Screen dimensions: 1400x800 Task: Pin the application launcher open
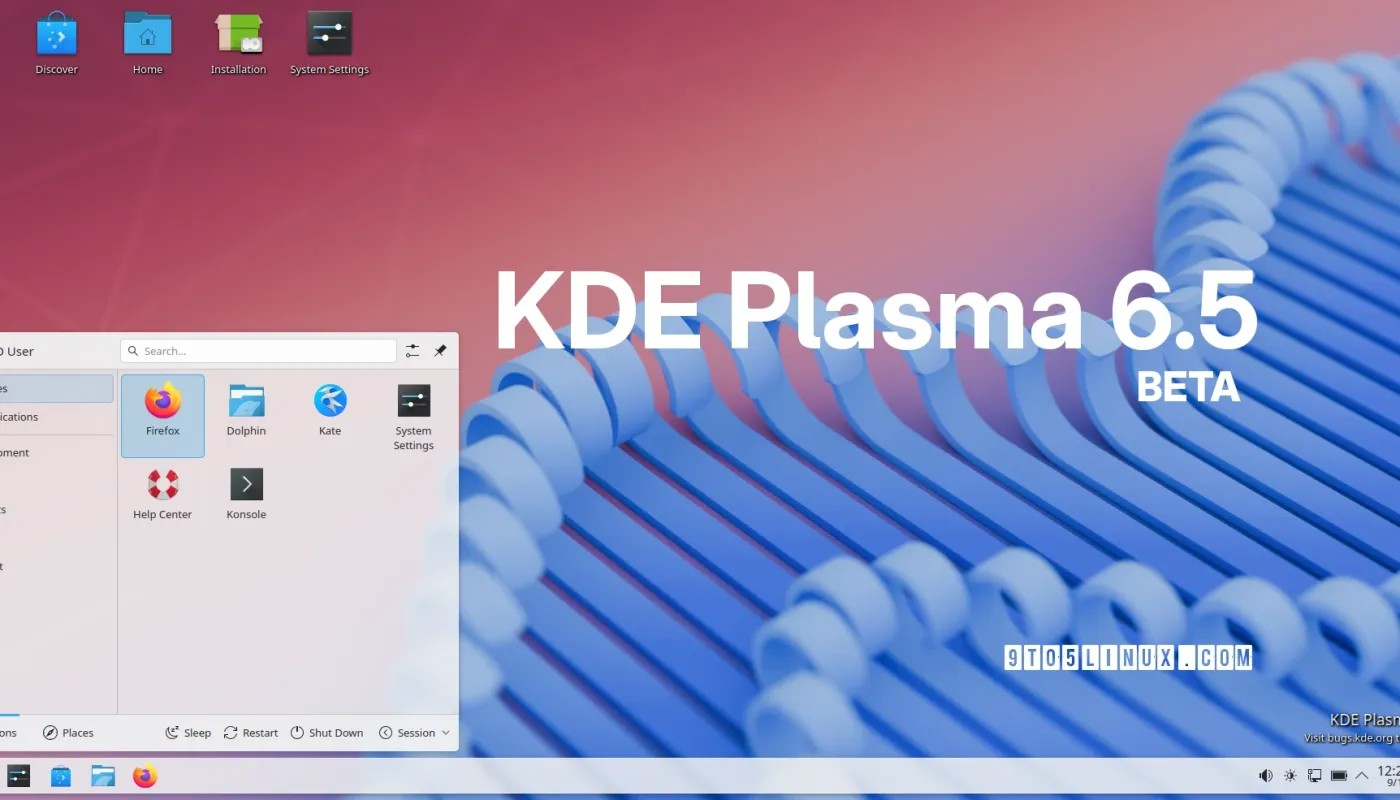coord(440,351)
